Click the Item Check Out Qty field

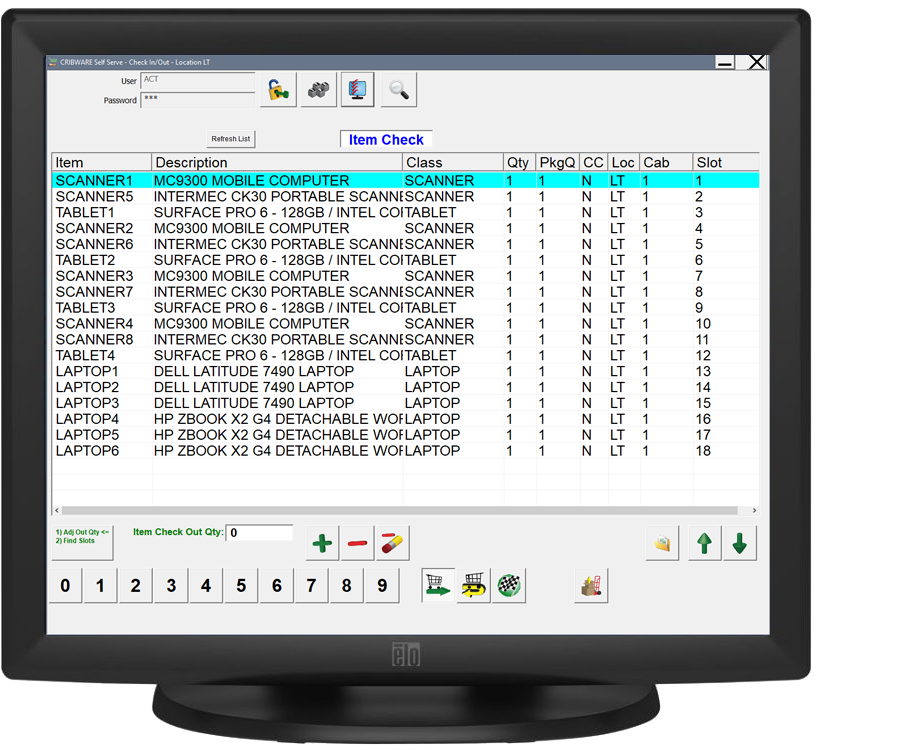(x=259, y=533)
